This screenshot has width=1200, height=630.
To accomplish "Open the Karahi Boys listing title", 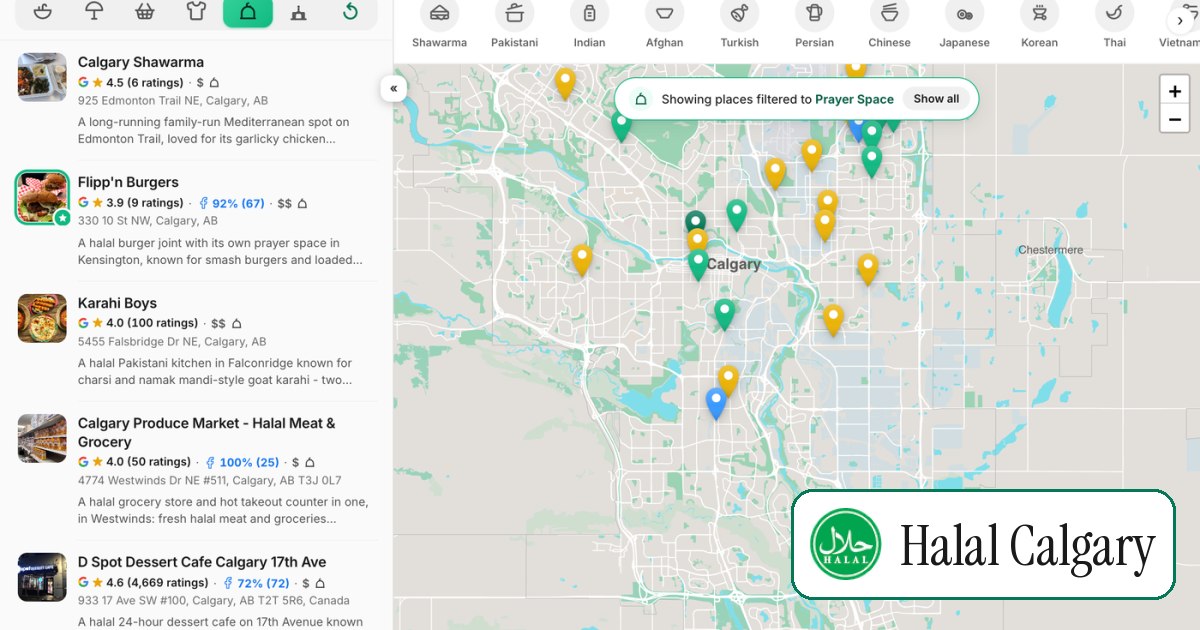I will (117, 303).
